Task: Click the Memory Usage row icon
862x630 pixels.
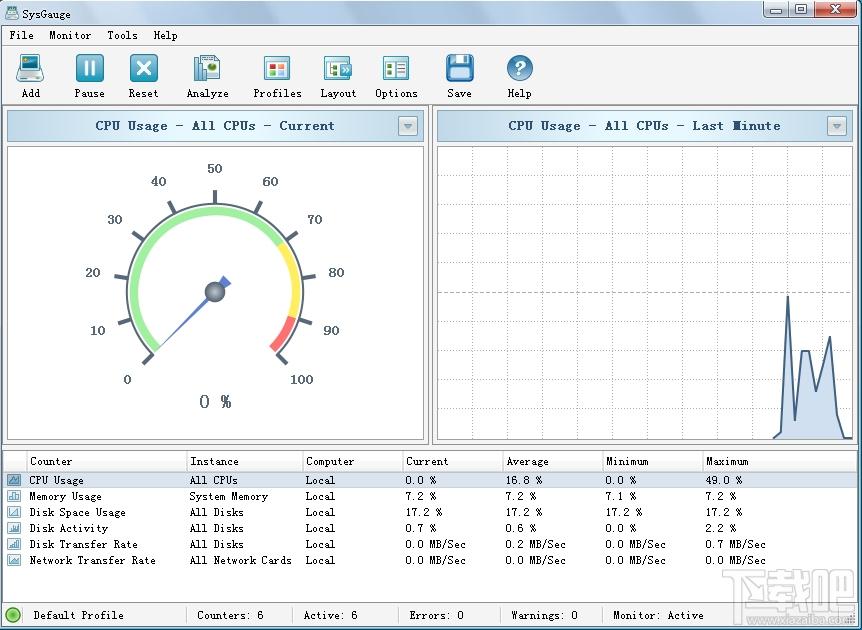Action: pyautogui.click(x=14, y=496)
